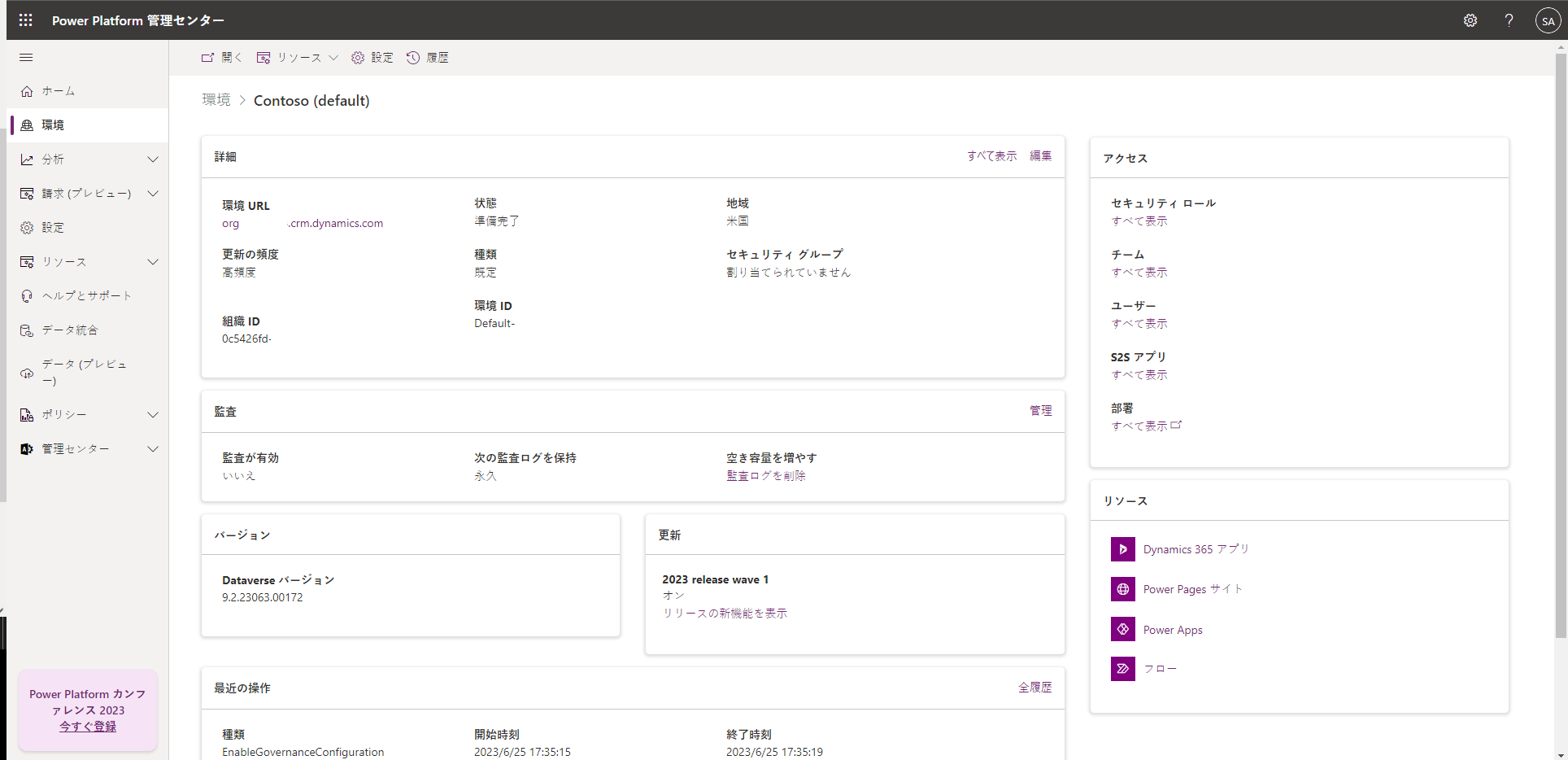The image size is (1568, 760).
Task: Select ヘルプとサポート in the navigation
Action: [88, 296]
